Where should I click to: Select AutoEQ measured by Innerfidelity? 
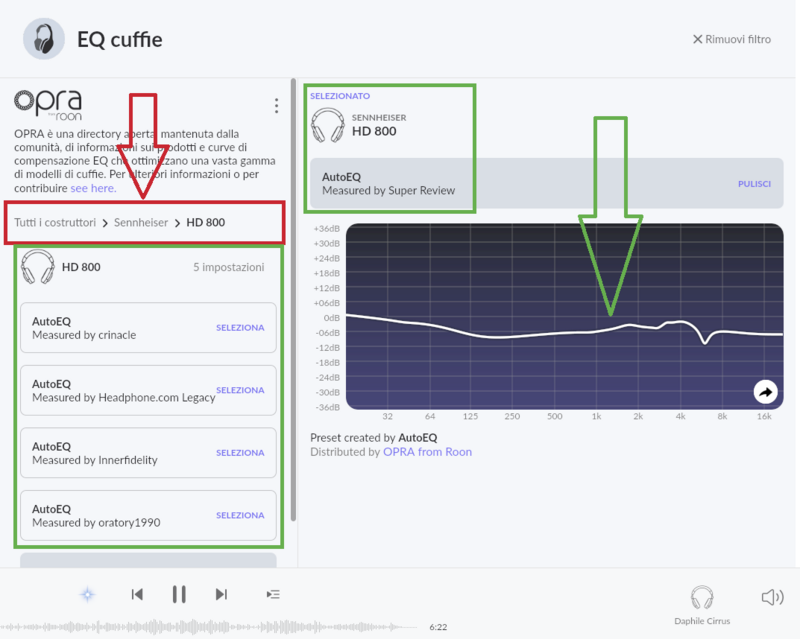[240, 453]
